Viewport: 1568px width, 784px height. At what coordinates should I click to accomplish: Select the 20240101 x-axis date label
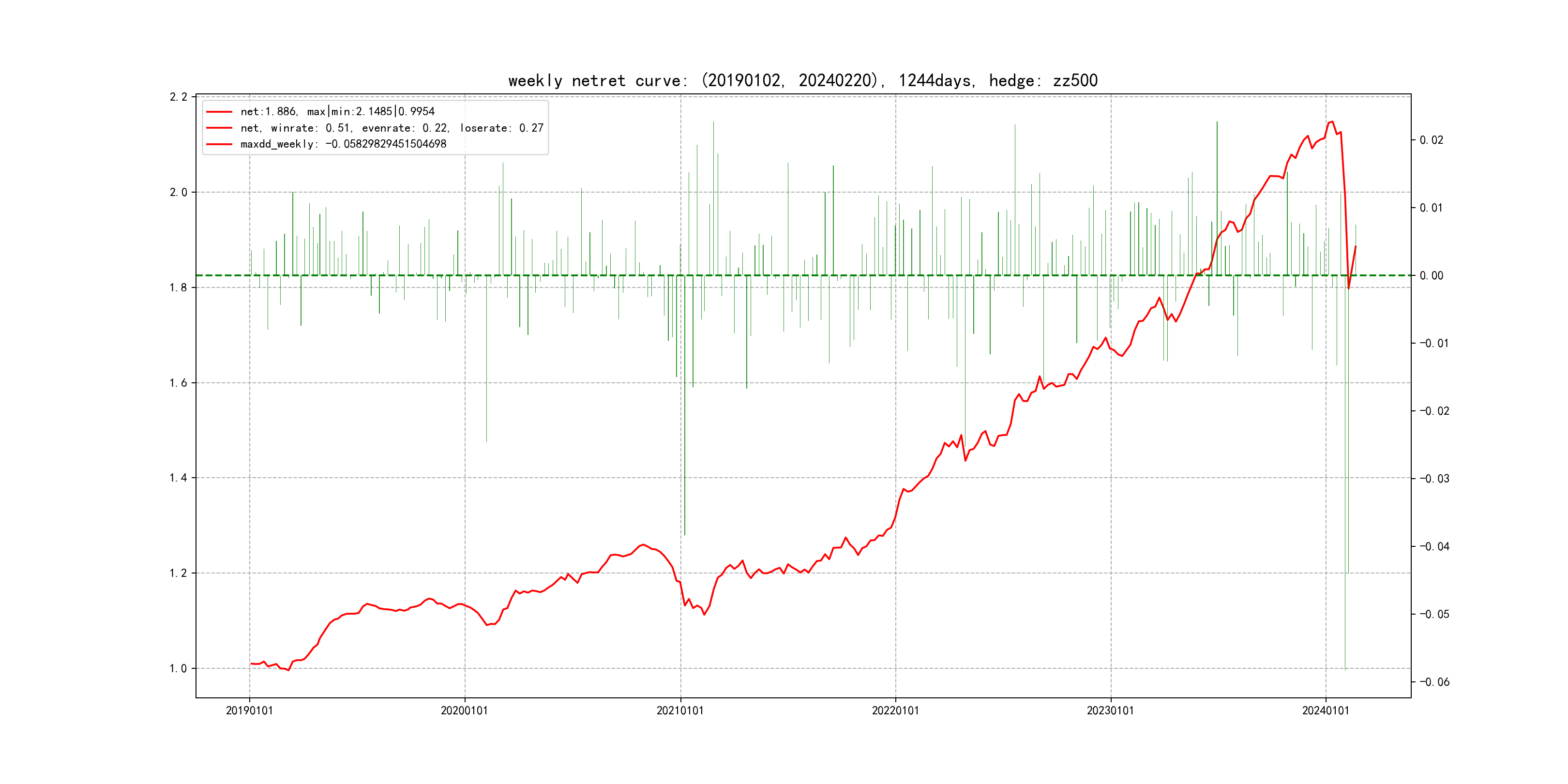click(1325, 711)
